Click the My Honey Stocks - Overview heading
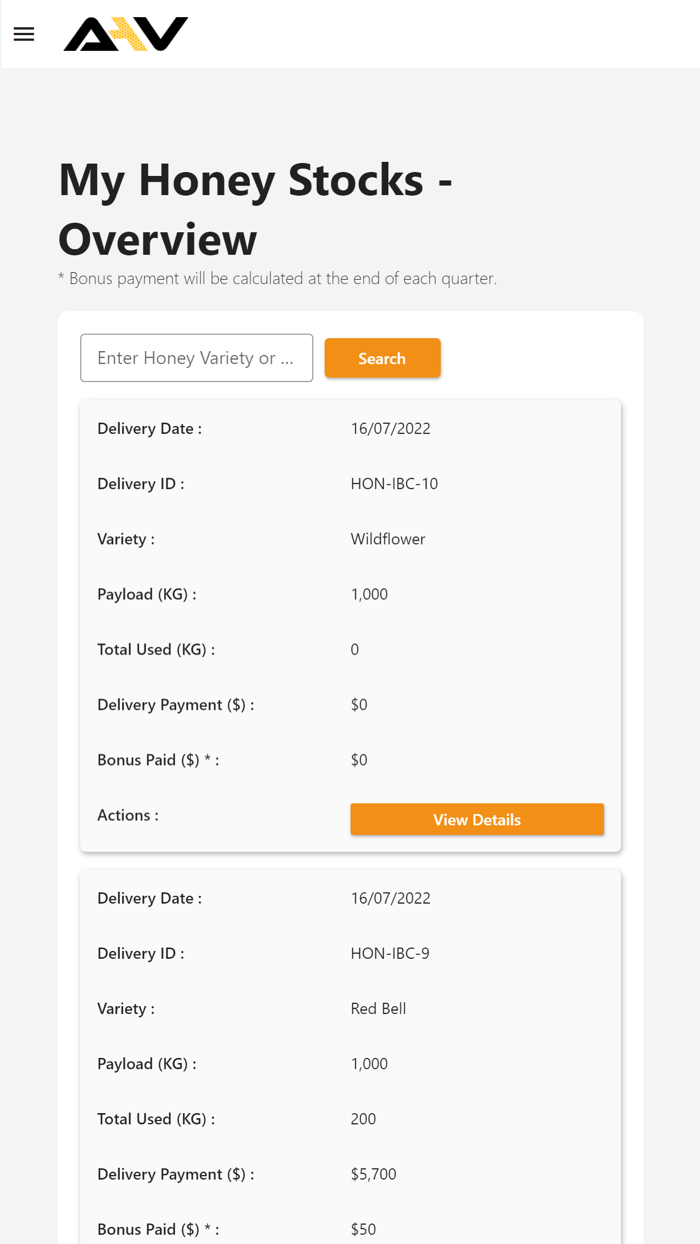The height and width of the screenshot is (1244, 700). click(255, 209)
